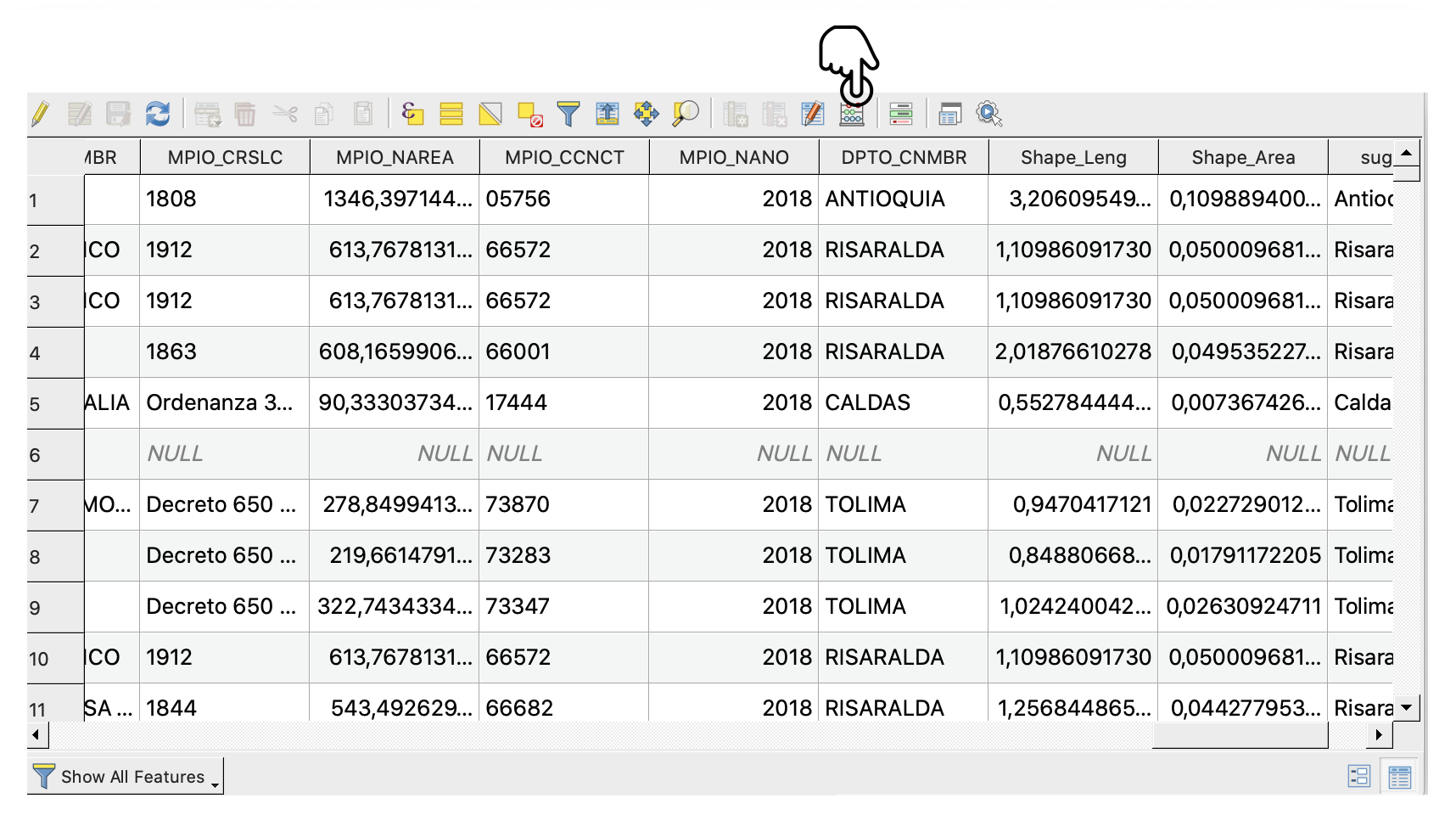Click the 0,9470417121 Shape_Leng cell
Image resolution: width=1456 pixels, height=832 pixels.
(x=1073, y=505)
